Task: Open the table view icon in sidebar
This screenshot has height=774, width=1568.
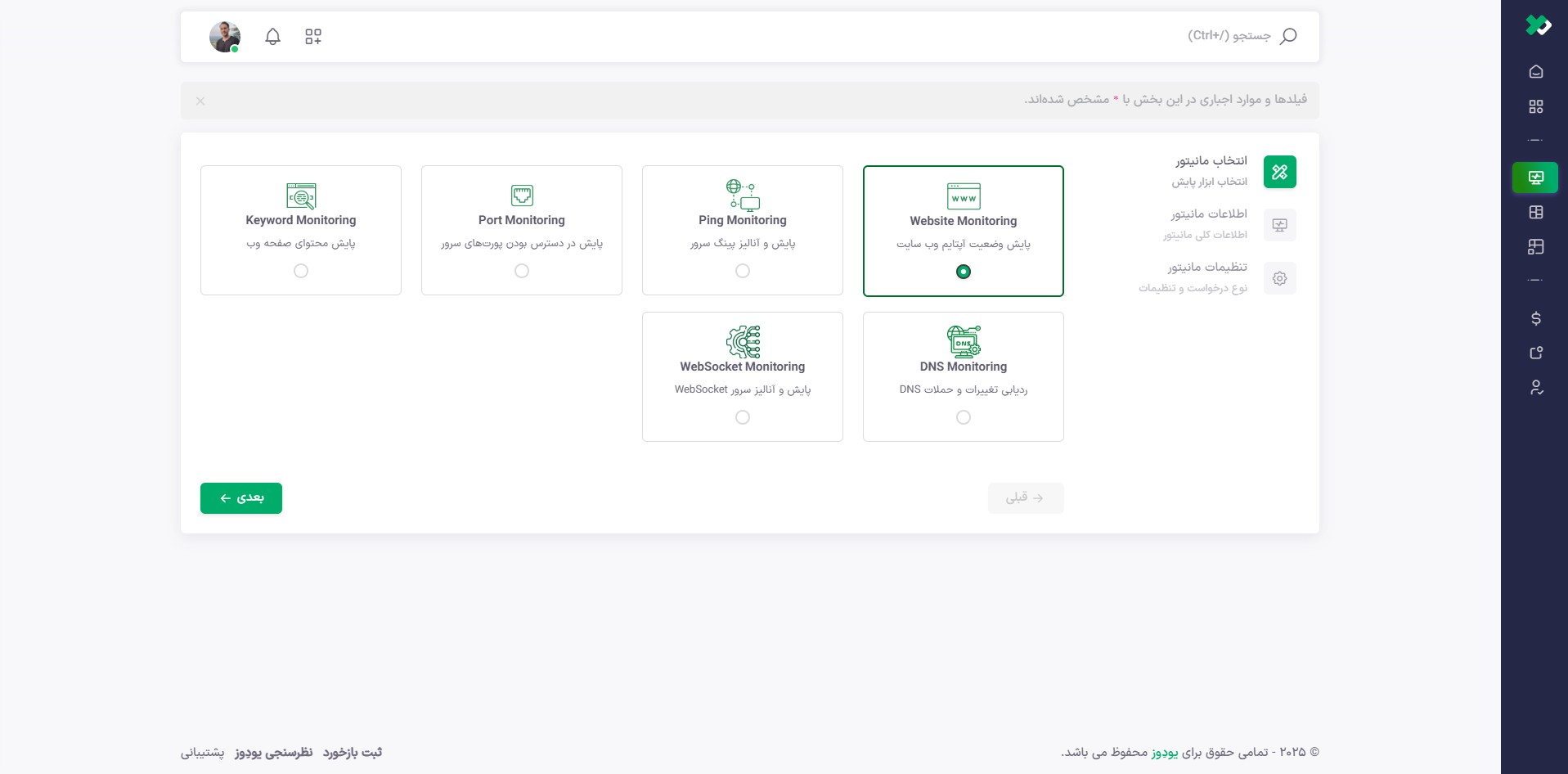Action: [x=1536, y=213]
